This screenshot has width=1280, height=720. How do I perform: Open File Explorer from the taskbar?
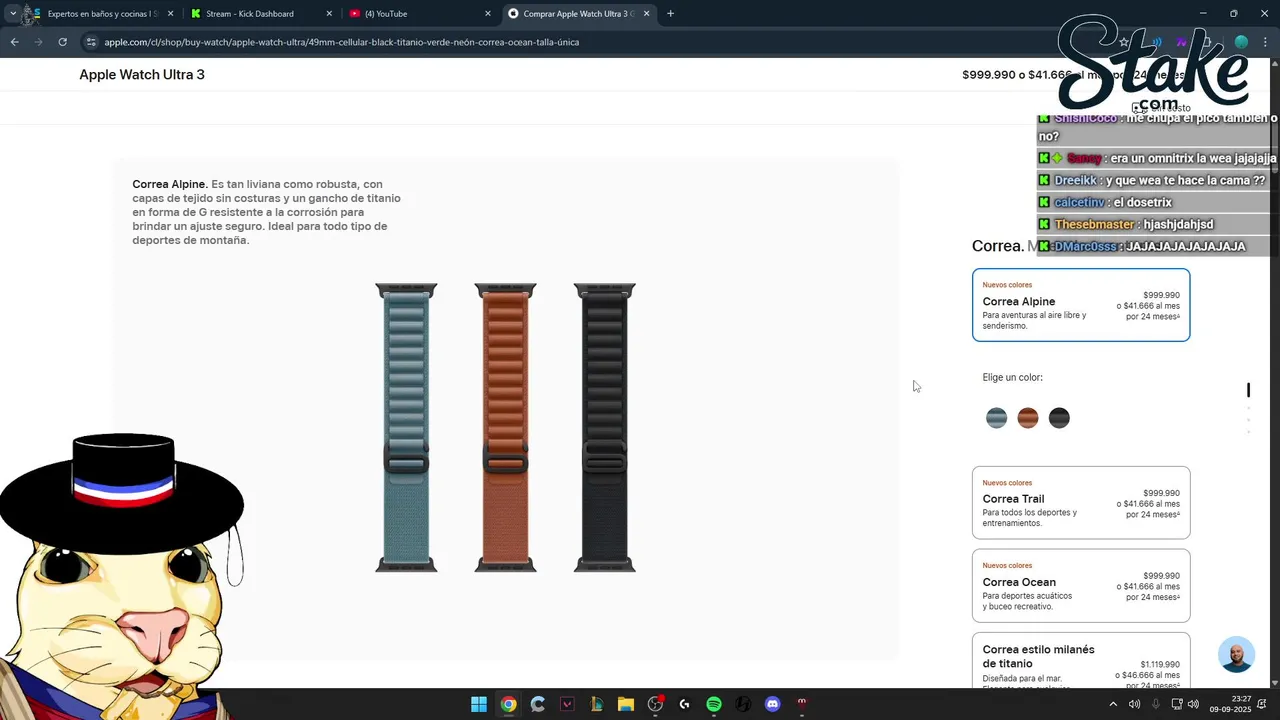(x=625, y=704)
